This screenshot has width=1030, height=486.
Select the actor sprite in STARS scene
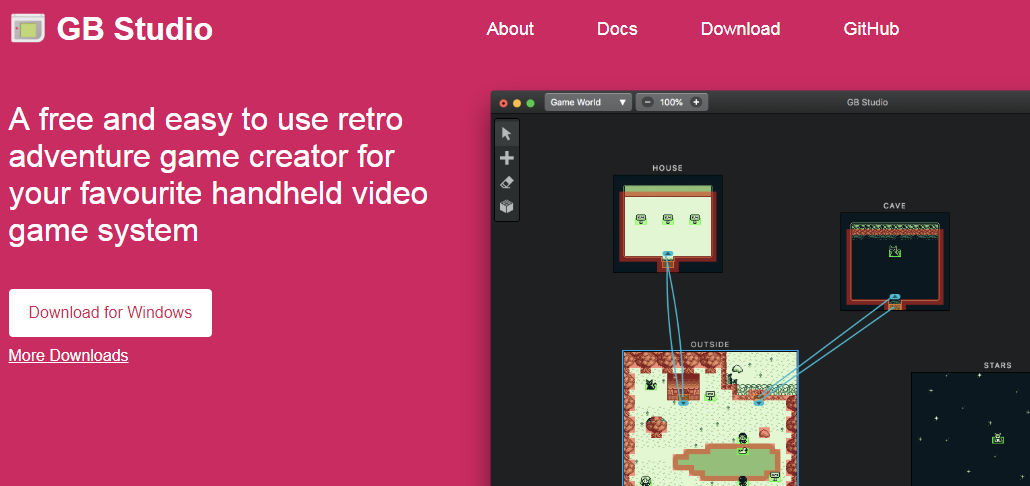click(998, 437)
